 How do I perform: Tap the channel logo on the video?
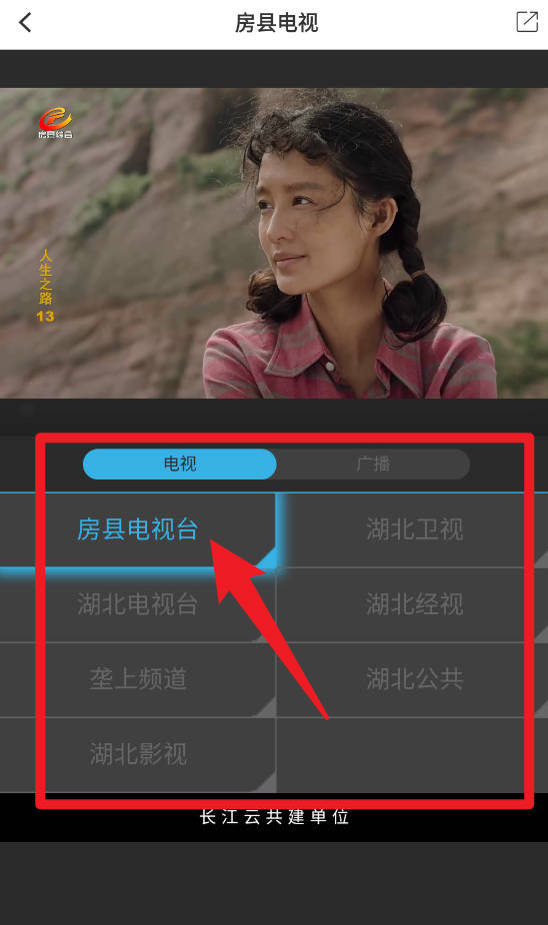[x=55, y=123]
